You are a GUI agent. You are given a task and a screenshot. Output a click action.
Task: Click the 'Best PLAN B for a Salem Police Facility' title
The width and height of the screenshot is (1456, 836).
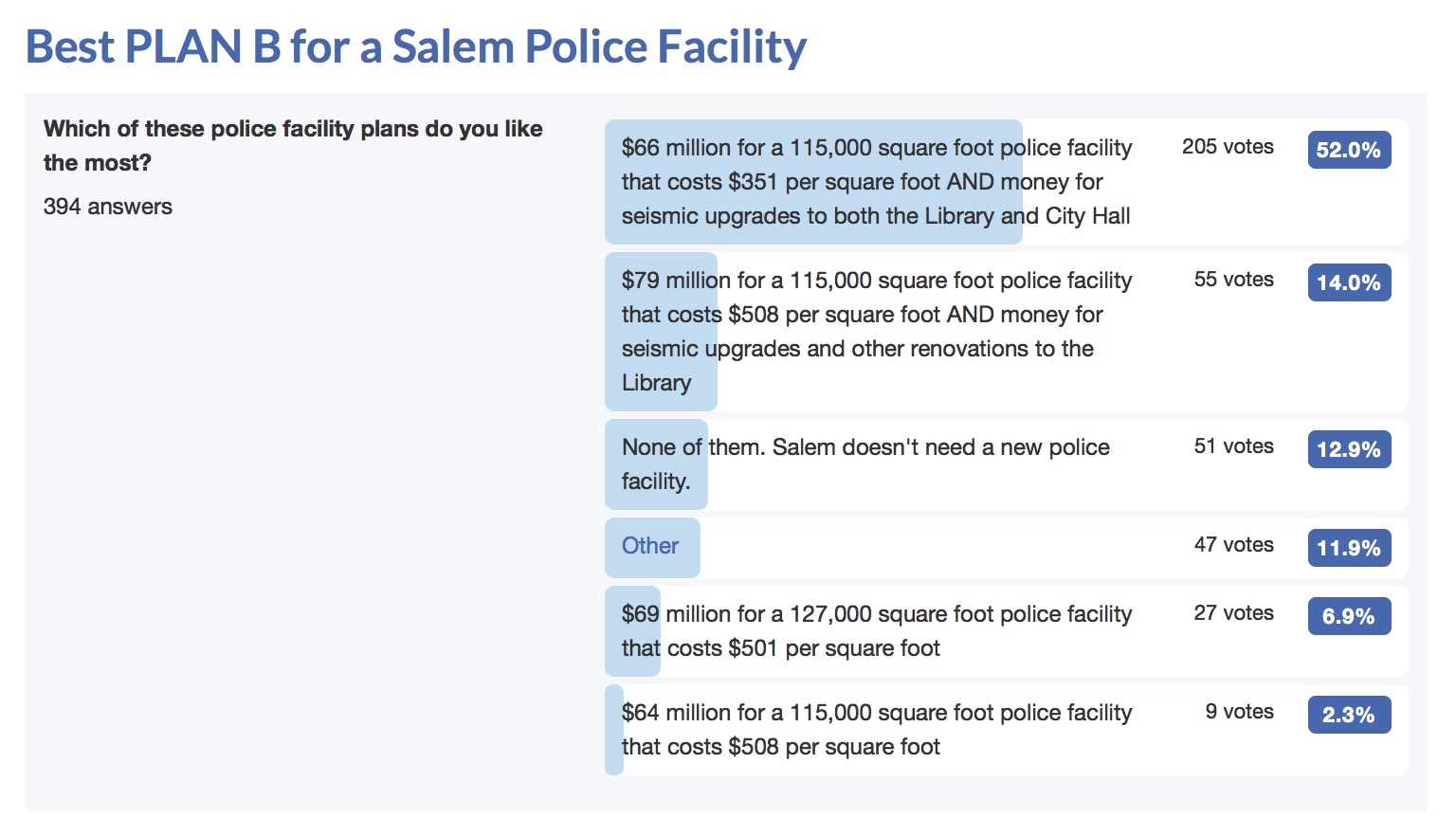(415, 46)
